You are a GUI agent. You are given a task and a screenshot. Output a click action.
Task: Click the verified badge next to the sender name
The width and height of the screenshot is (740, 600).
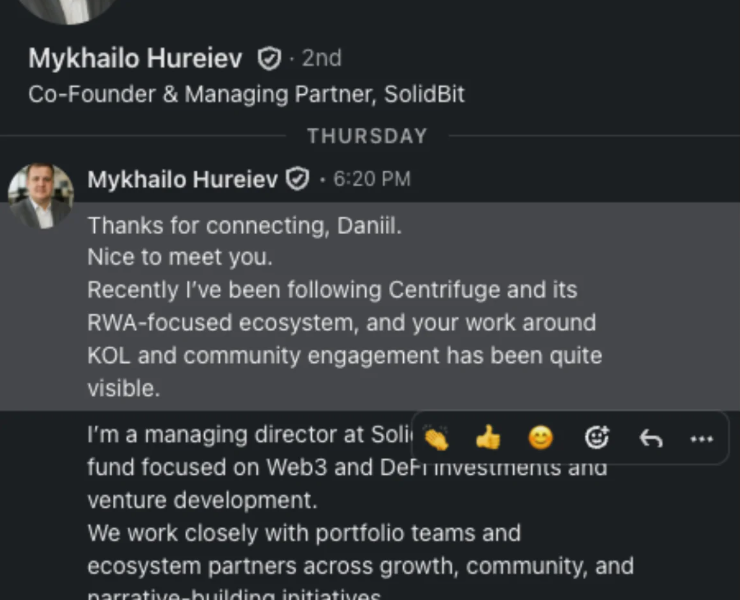(297, 180)
